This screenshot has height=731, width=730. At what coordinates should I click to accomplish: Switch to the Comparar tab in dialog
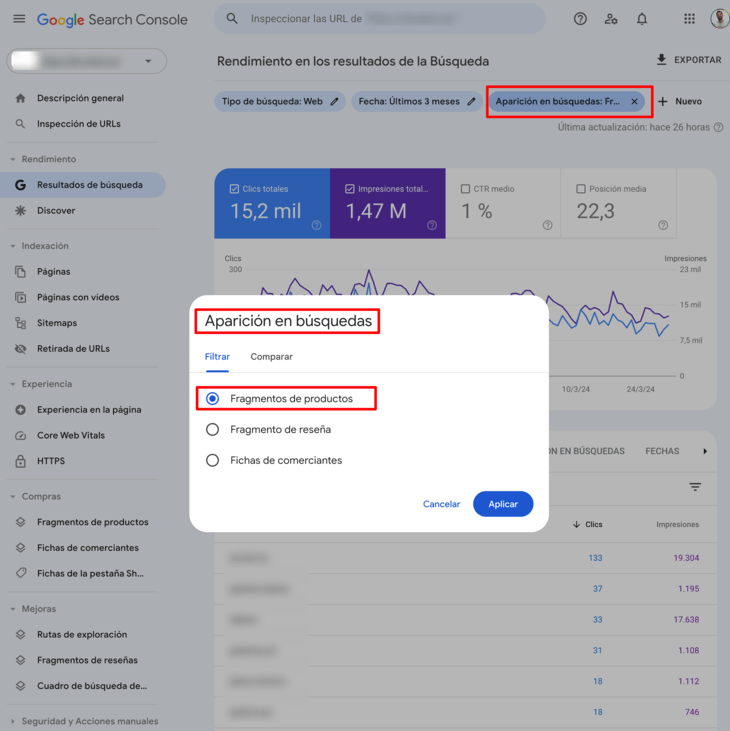271,357
